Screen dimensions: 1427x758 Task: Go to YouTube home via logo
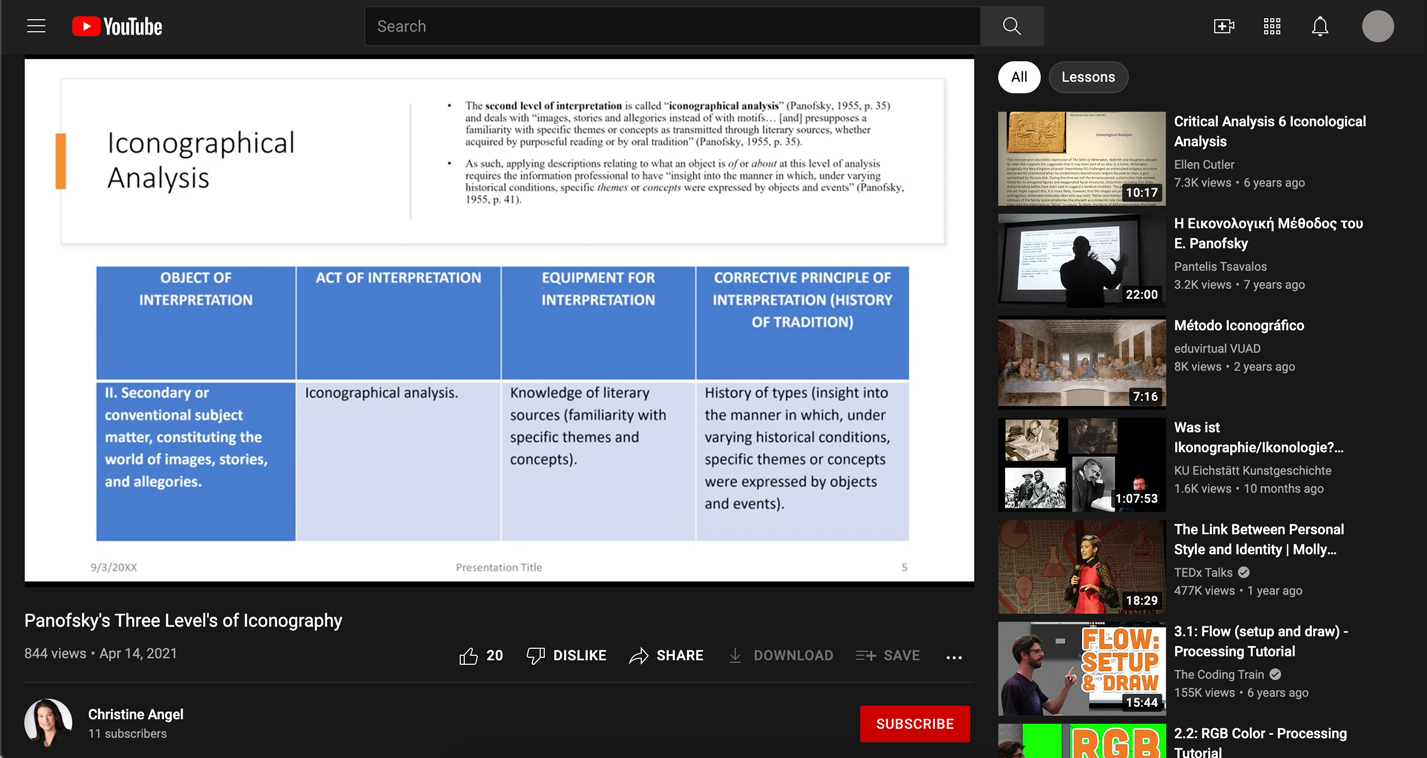[x=117, y=27]
